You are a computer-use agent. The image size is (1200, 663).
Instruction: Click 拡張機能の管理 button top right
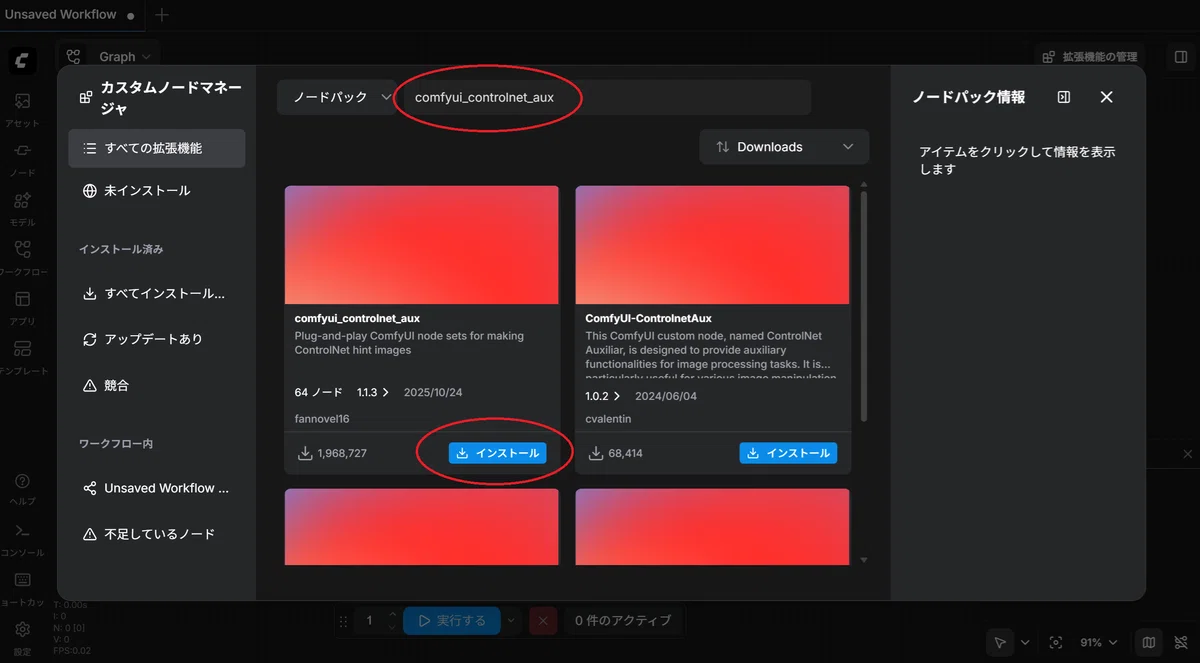pyautogui.click(x=1090, y=57)
